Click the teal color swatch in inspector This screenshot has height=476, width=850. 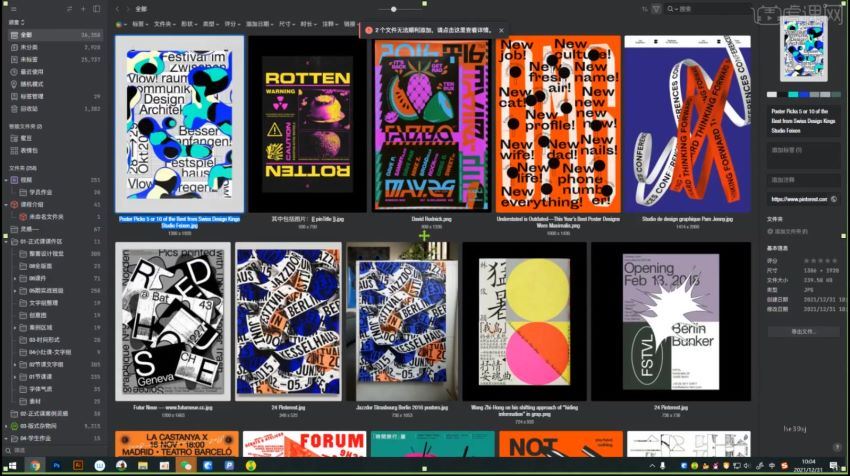point(793,94)
